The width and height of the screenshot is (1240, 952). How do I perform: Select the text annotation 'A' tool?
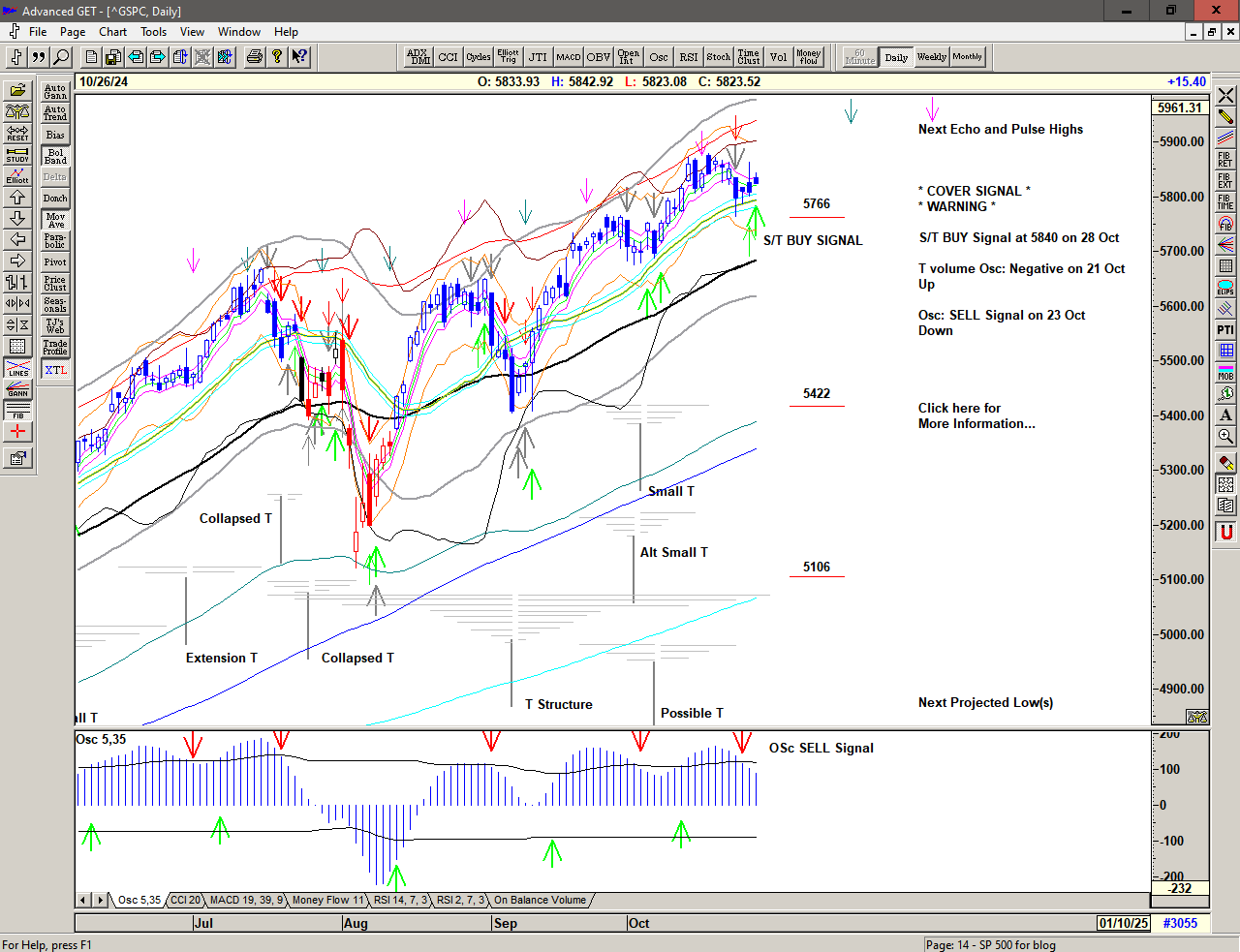1225,415
